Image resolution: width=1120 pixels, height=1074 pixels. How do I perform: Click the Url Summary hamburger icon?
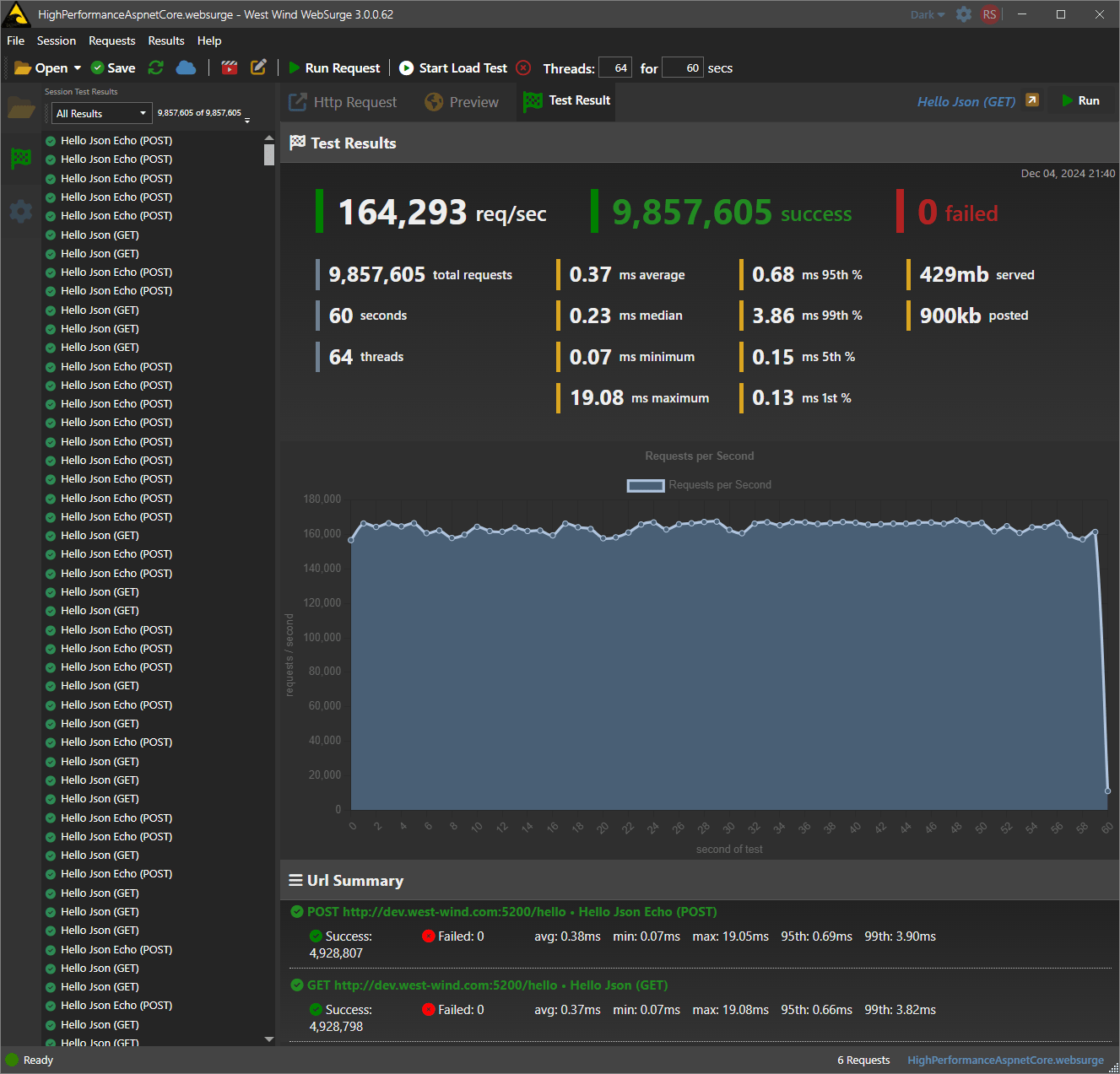tap(295, 880)
